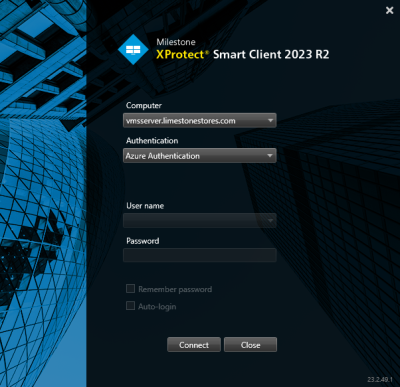Click the XProtect Smart Client 2023 R2 title
400x387 pixels.
click(x=243, y=54)
